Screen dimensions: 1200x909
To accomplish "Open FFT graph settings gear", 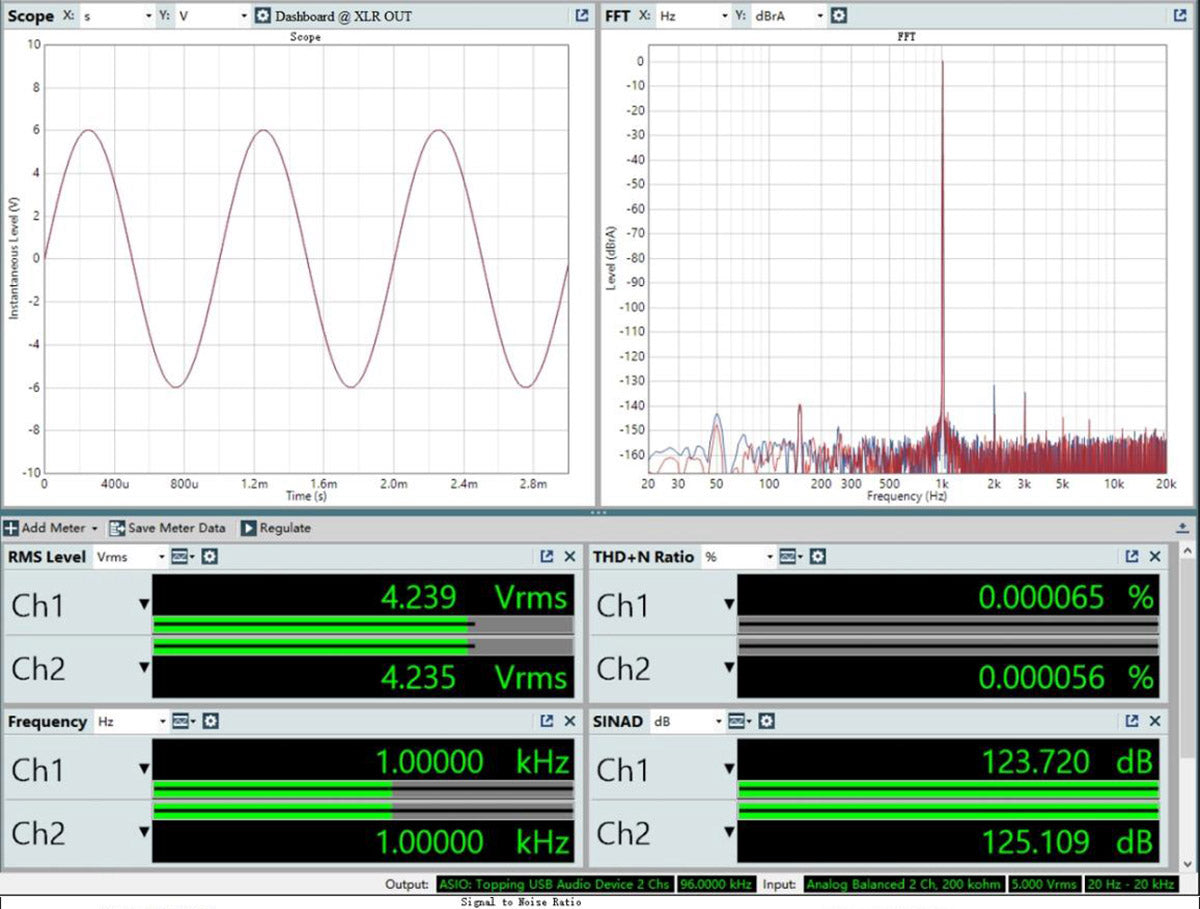I will (x=839, y=16).
